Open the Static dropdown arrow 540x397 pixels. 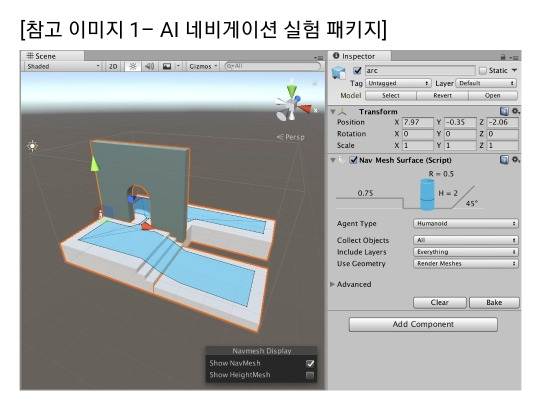tap(515, 70)
